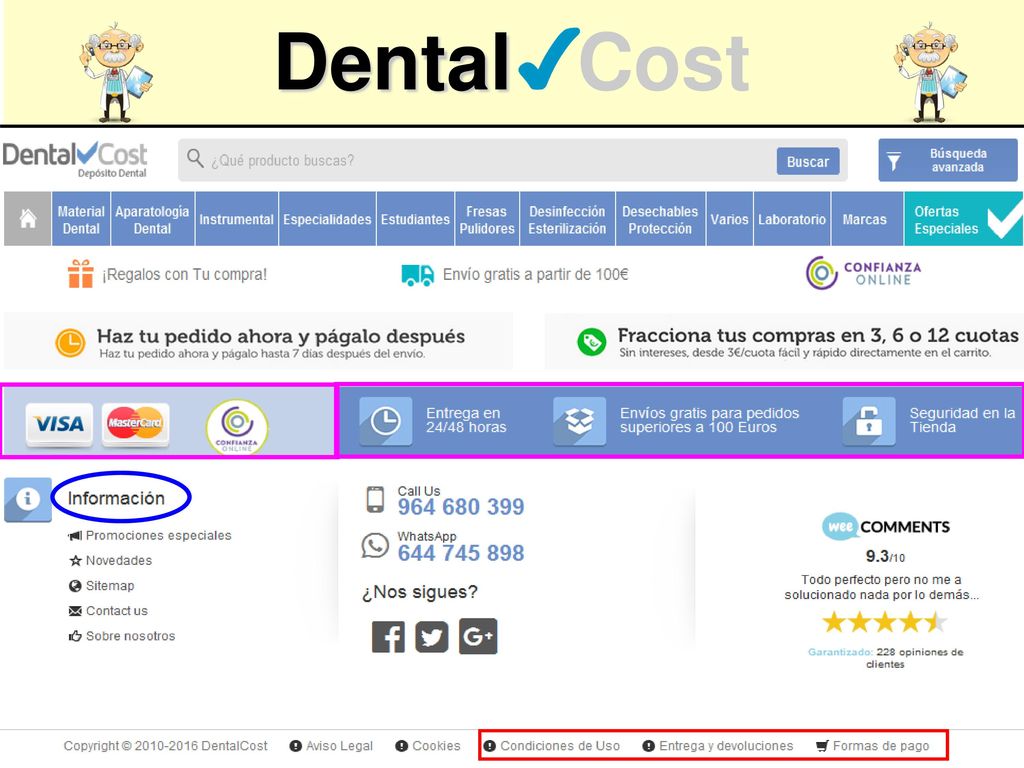Click the Envío gratis a partir de 100€ text
Screen dimensions: 1024x768
536,274
